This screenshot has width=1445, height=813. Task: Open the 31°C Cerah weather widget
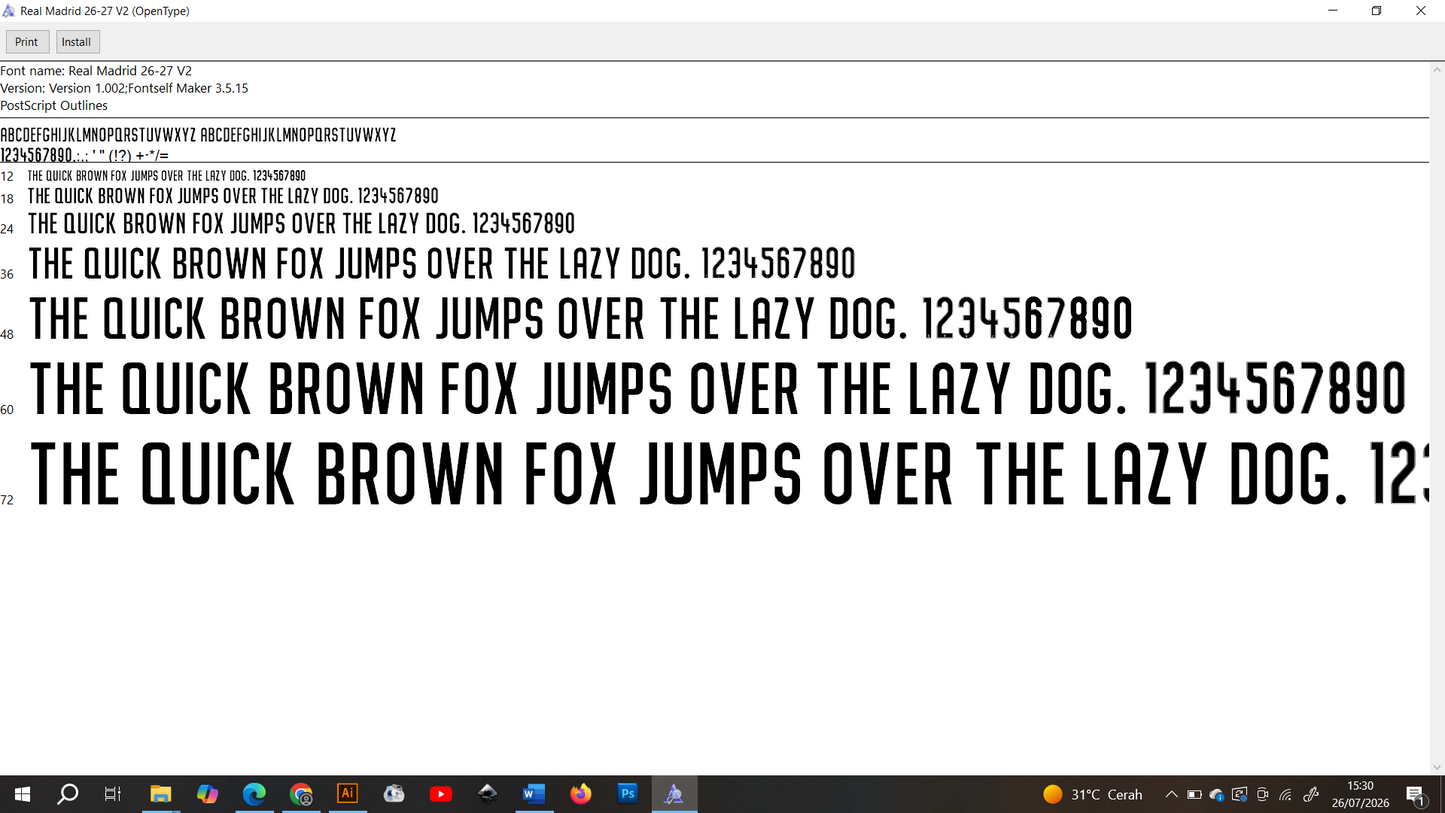[x=1092, y=795]
